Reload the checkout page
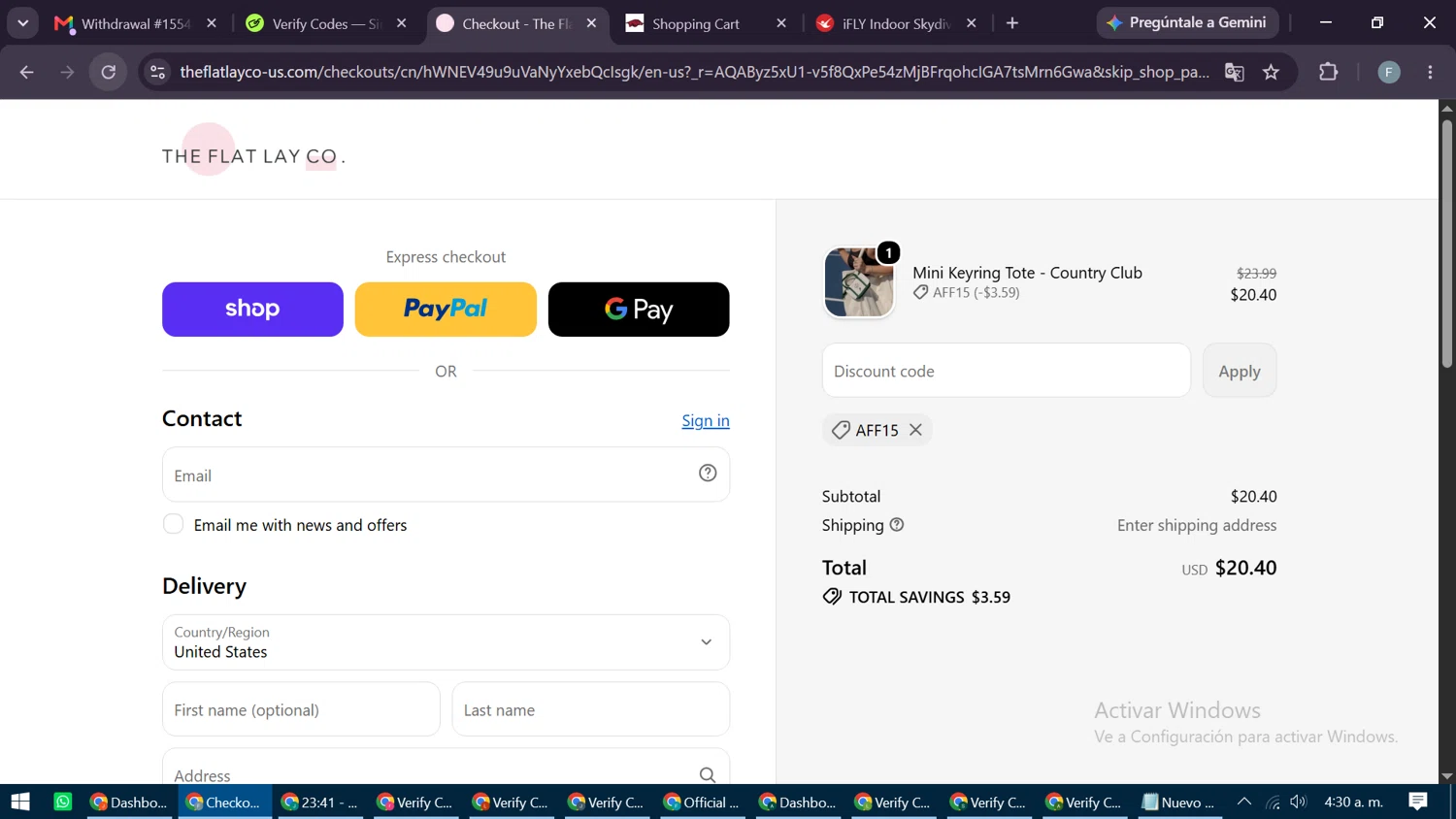The width and height of the screenshot is (1456, 819). pyautogui.click(x=109, y=72)
